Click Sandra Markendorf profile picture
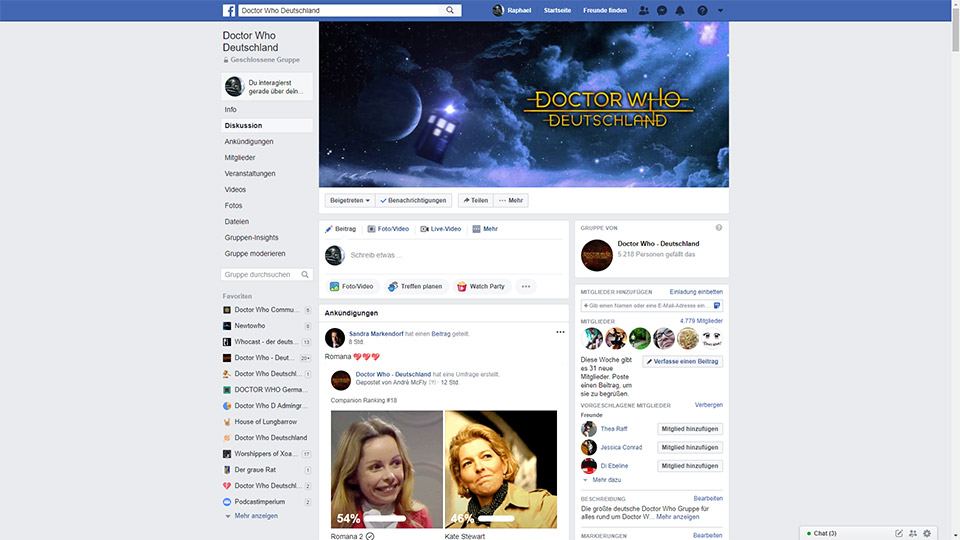The width and height of the screenshot is (960, 540). 334,337
